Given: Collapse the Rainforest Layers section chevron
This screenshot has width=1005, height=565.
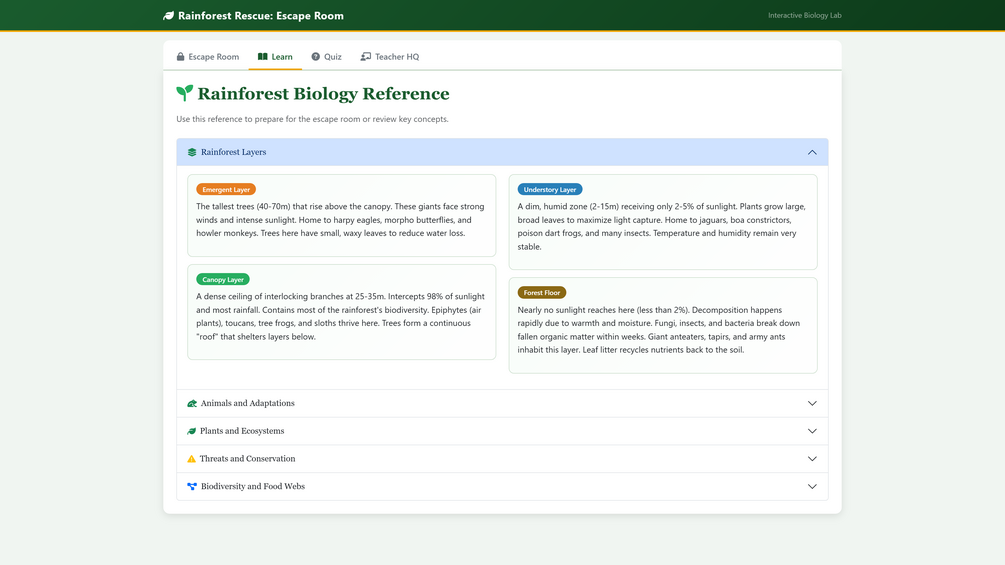Looking at the screenshot, I should point(812,152).
